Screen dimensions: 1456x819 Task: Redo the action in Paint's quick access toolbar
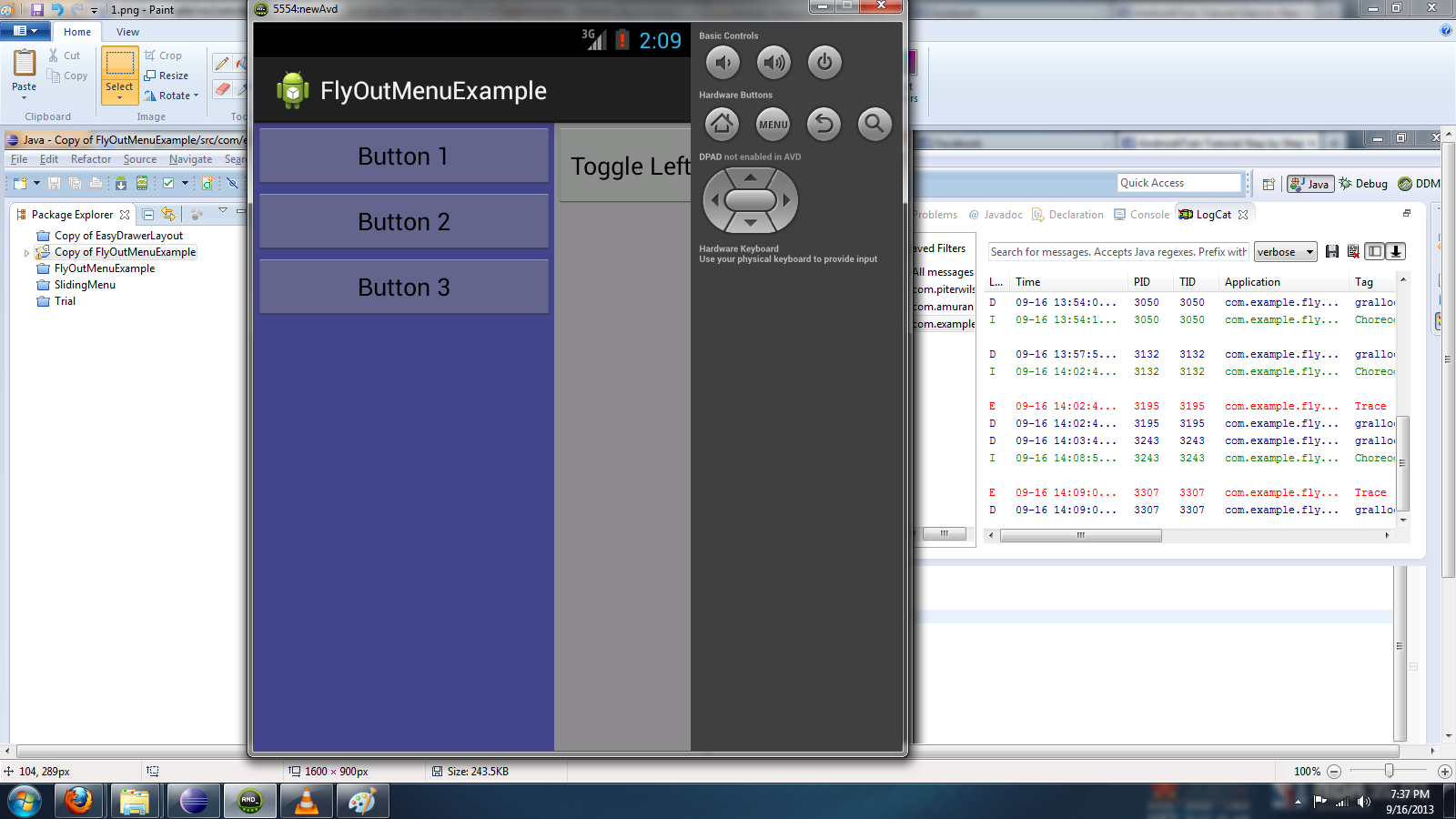tap(77, 9)
